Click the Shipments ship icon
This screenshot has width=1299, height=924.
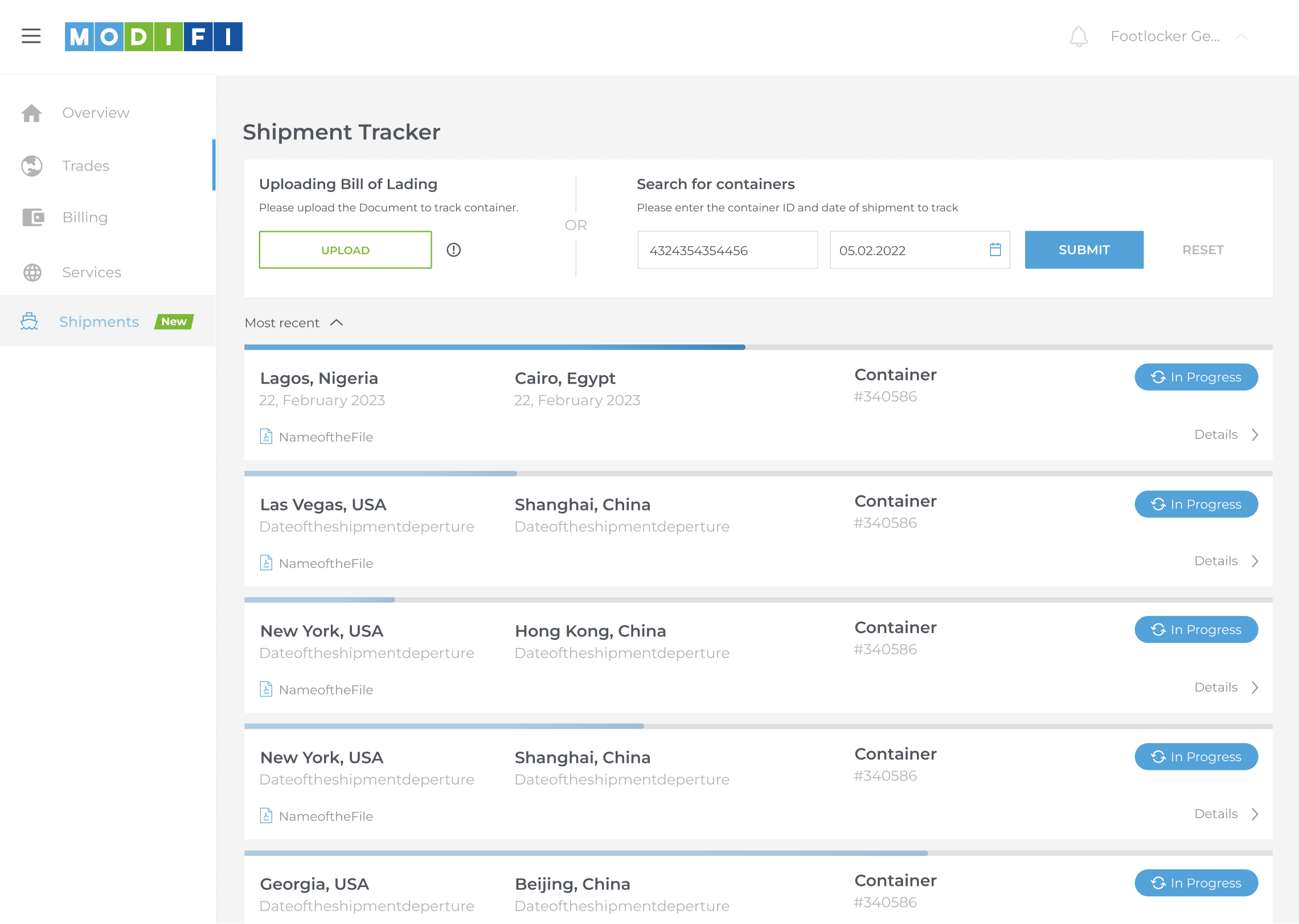point(30,321)
